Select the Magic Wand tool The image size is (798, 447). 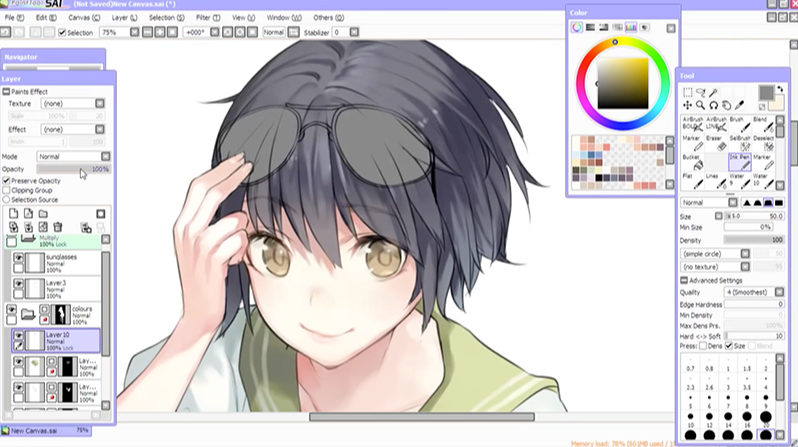(x=714, y=92)
